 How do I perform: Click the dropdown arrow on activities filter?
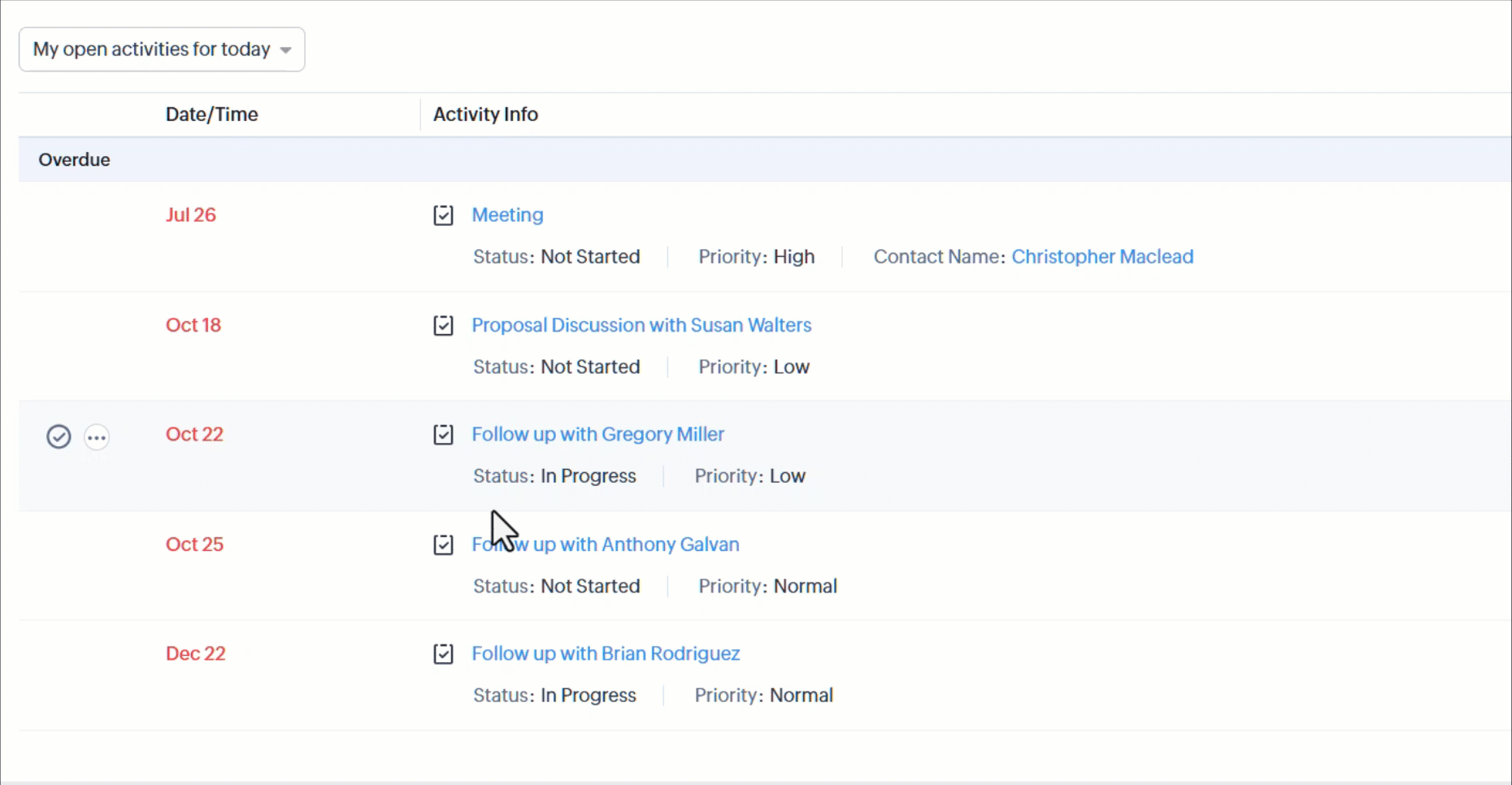[285, 50]
